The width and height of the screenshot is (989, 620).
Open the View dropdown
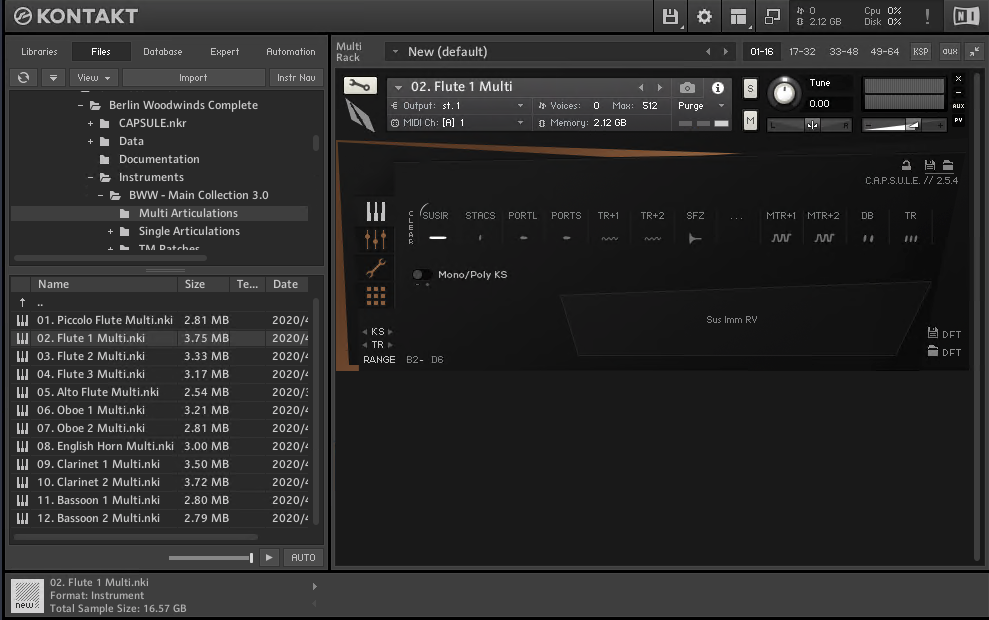tap(93, 78)
